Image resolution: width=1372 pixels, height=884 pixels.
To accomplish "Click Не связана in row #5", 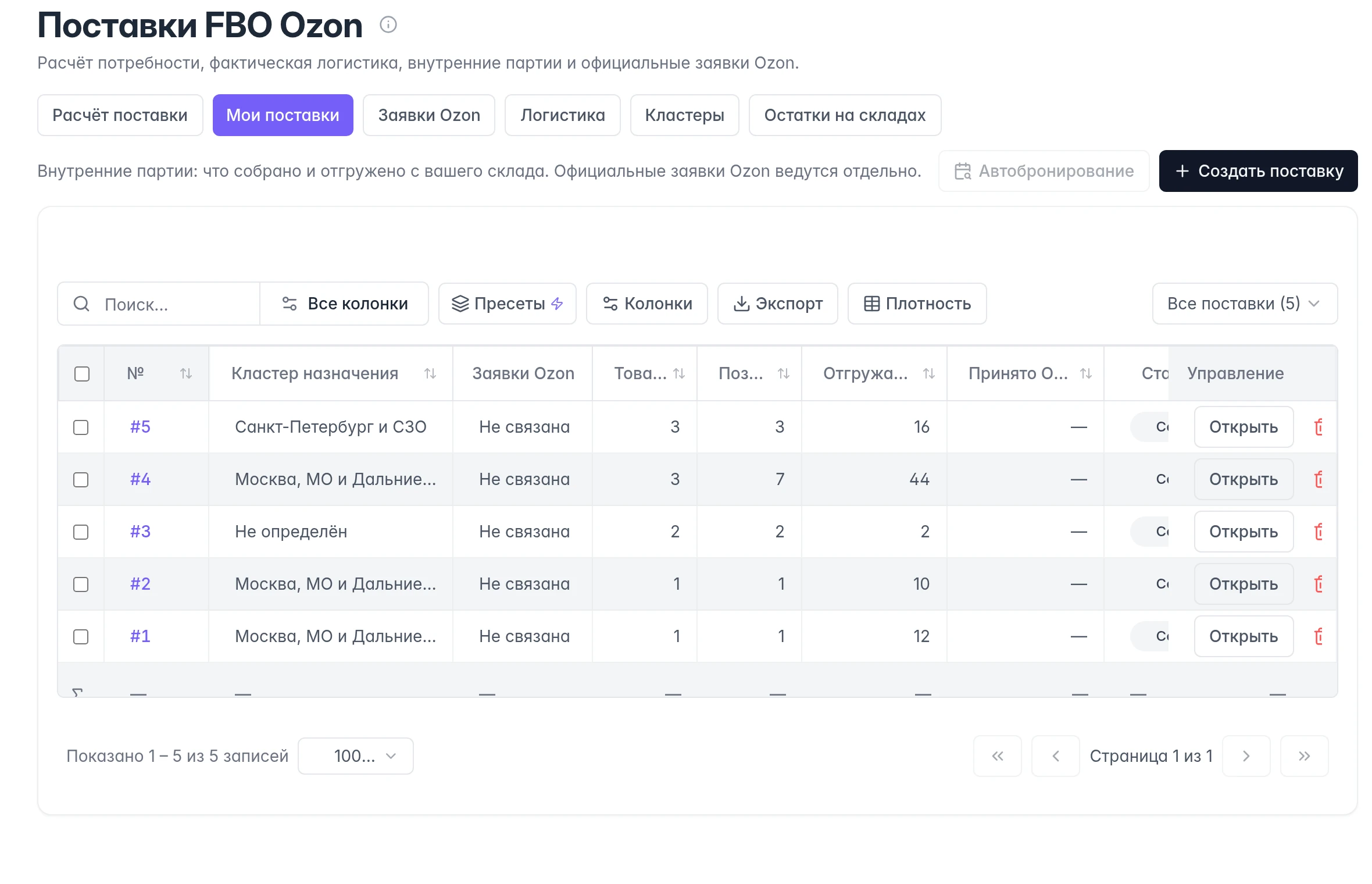I will tap(524, 427).
